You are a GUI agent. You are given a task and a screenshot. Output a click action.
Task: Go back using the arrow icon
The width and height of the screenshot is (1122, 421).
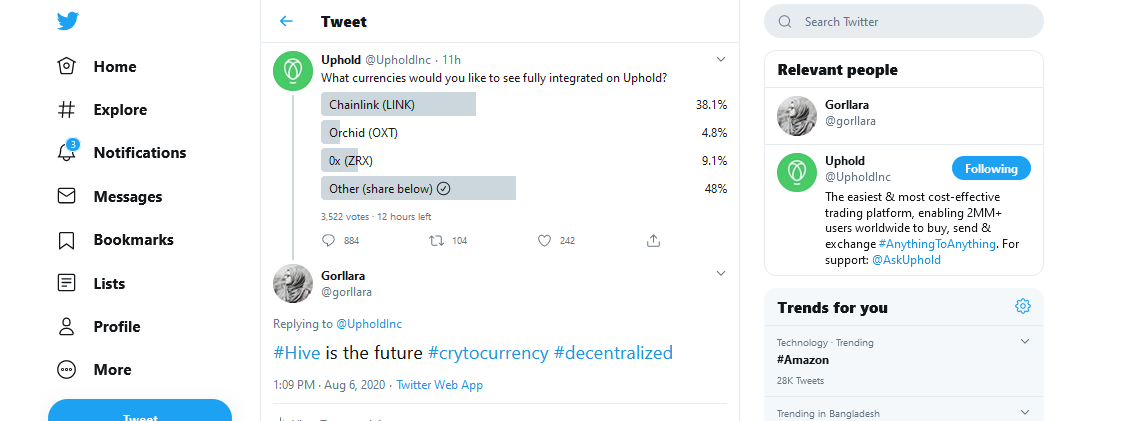pos(286,21)
